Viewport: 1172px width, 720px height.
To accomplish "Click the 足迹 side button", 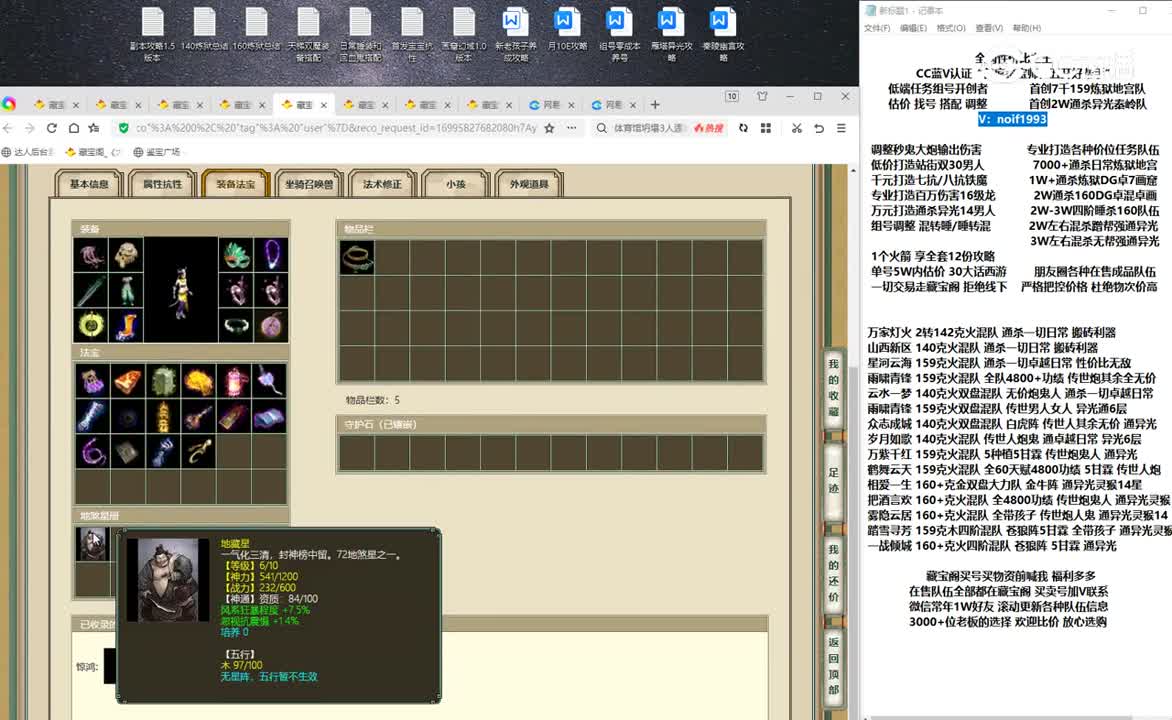I will pos(833,480).
